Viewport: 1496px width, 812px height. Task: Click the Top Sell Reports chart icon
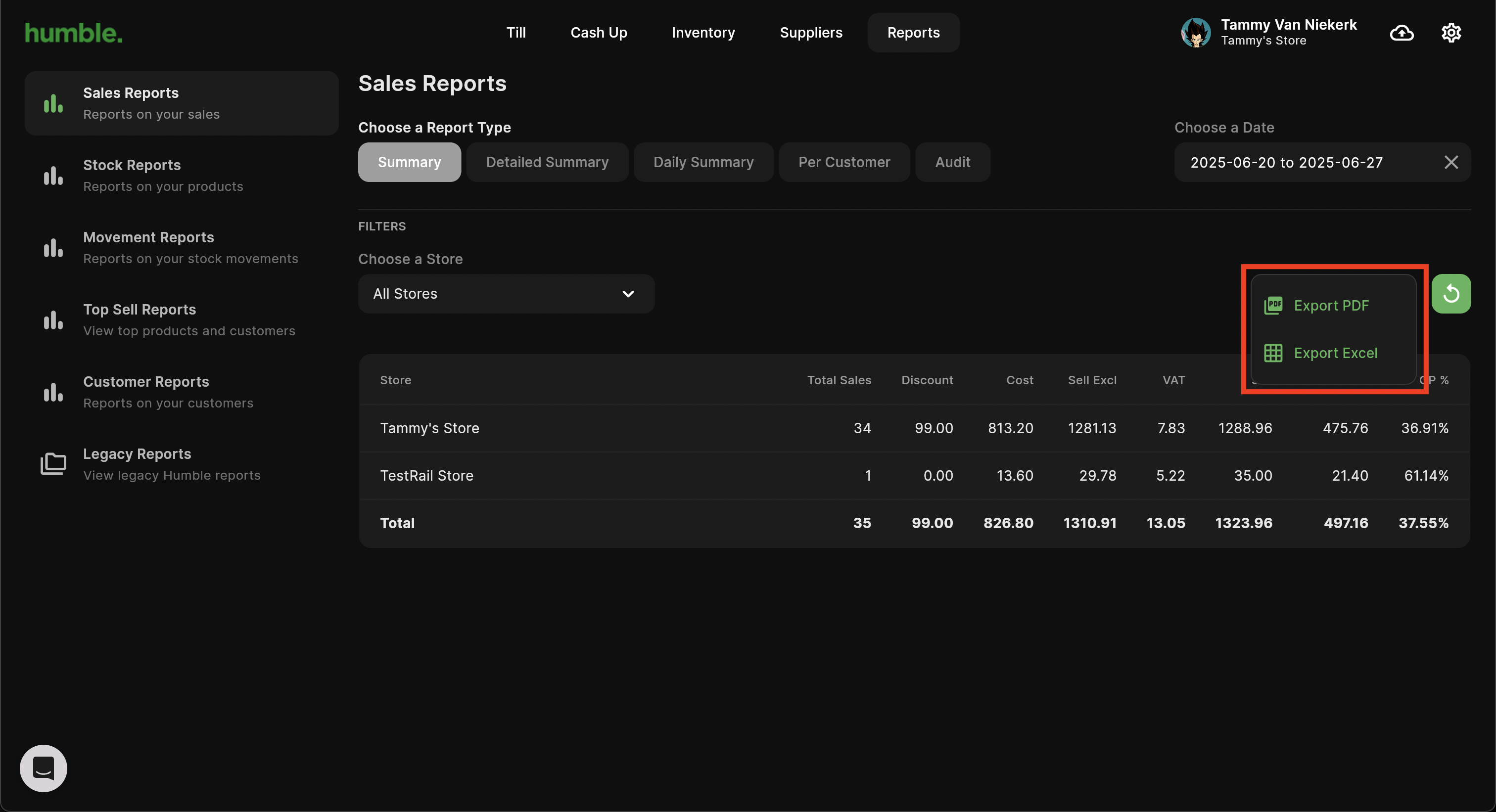[53, 320]
